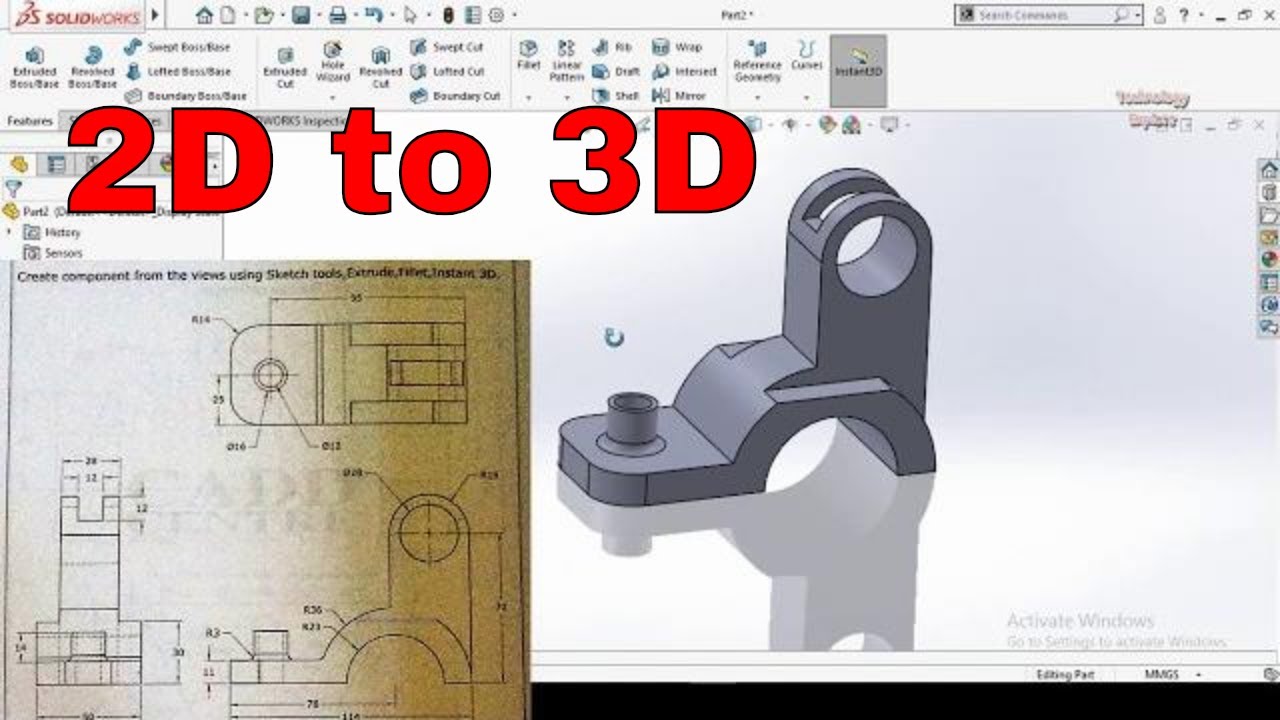
Task: Activate the Extruded Cut tool
Action: tap(285, 68)
